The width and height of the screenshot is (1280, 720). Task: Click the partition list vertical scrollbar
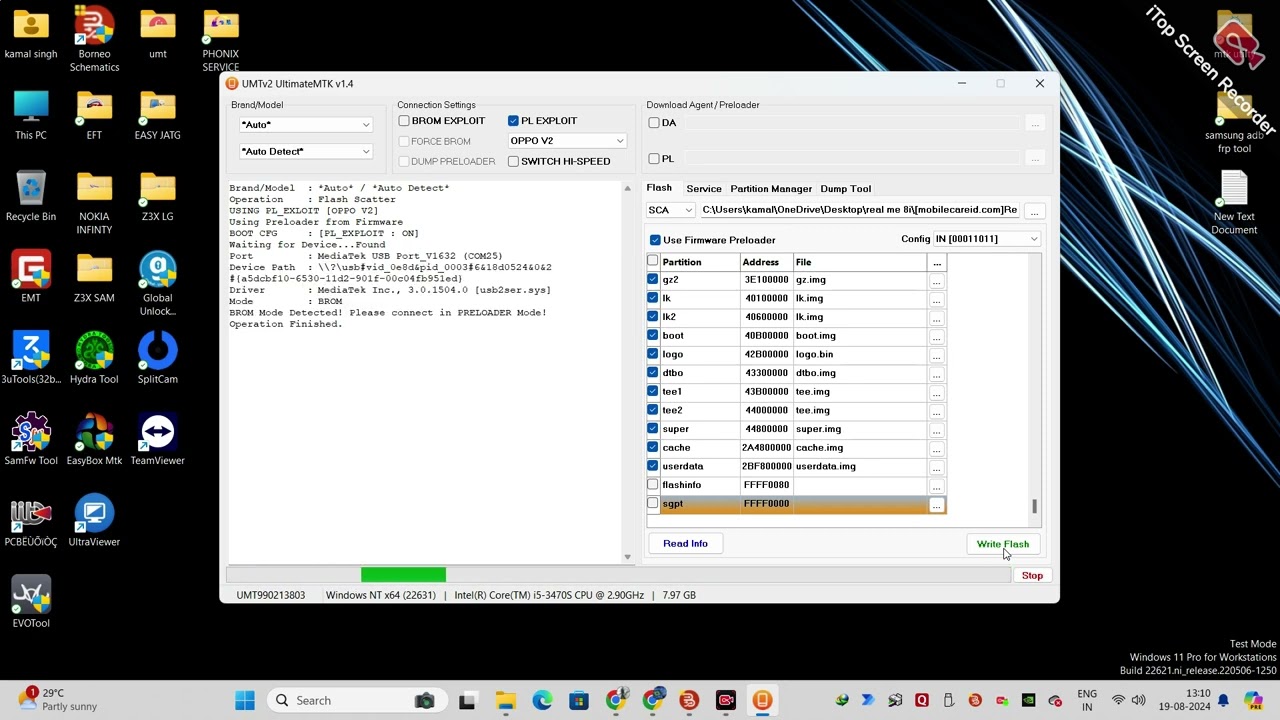[1034, 507]
